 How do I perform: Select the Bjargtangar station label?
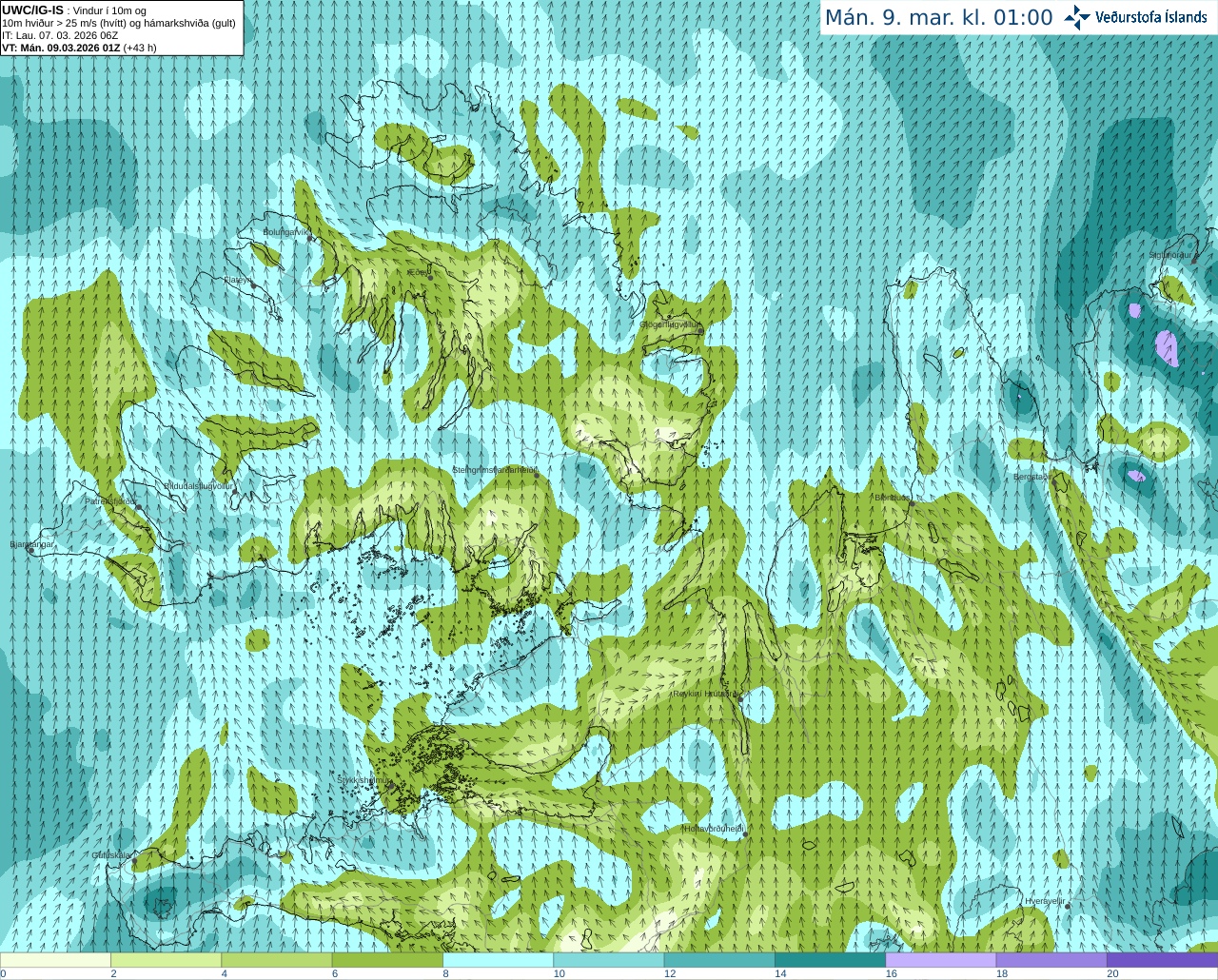tap(31, 544)
